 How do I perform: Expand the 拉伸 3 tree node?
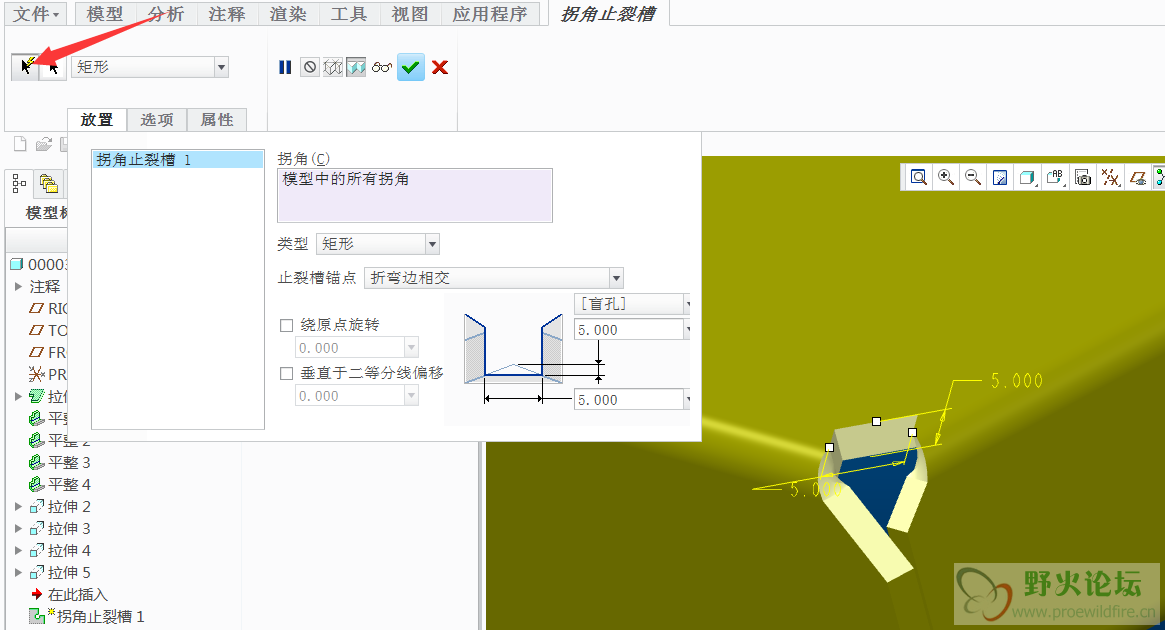click(19, 529)
